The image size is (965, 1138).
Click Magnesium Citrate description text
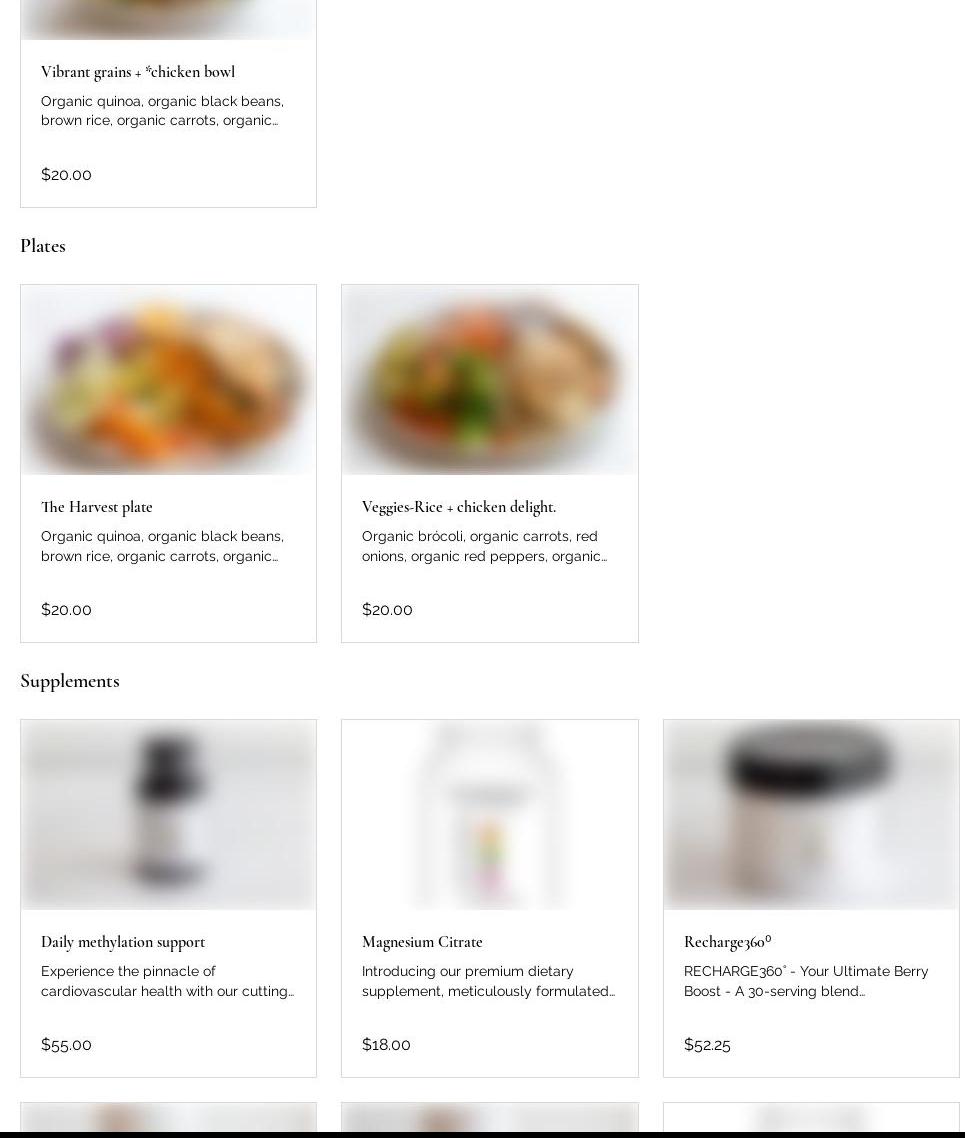point(488,981)
